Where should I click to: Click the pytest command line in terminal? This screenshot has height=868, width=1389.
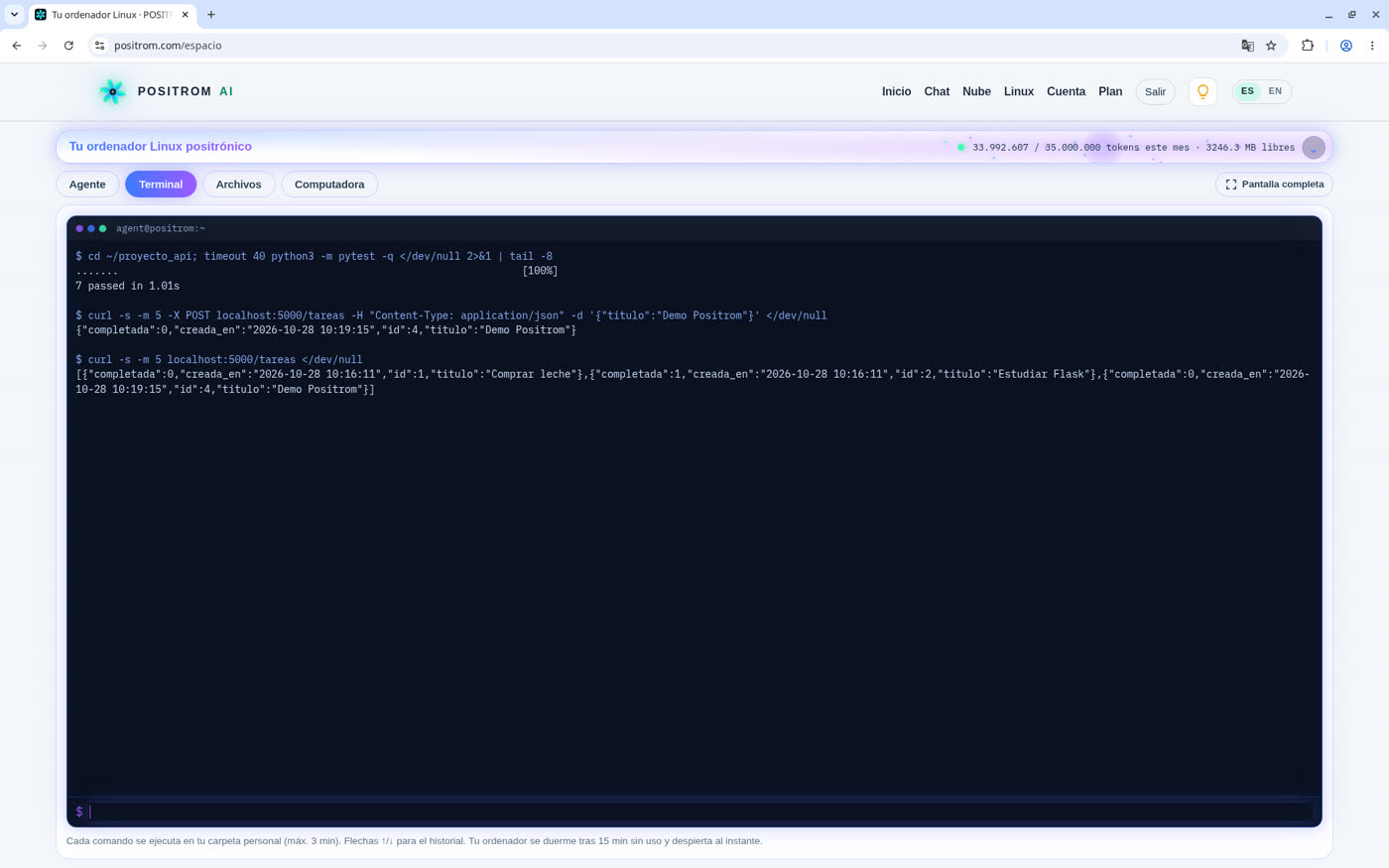(x=314, y=256)
